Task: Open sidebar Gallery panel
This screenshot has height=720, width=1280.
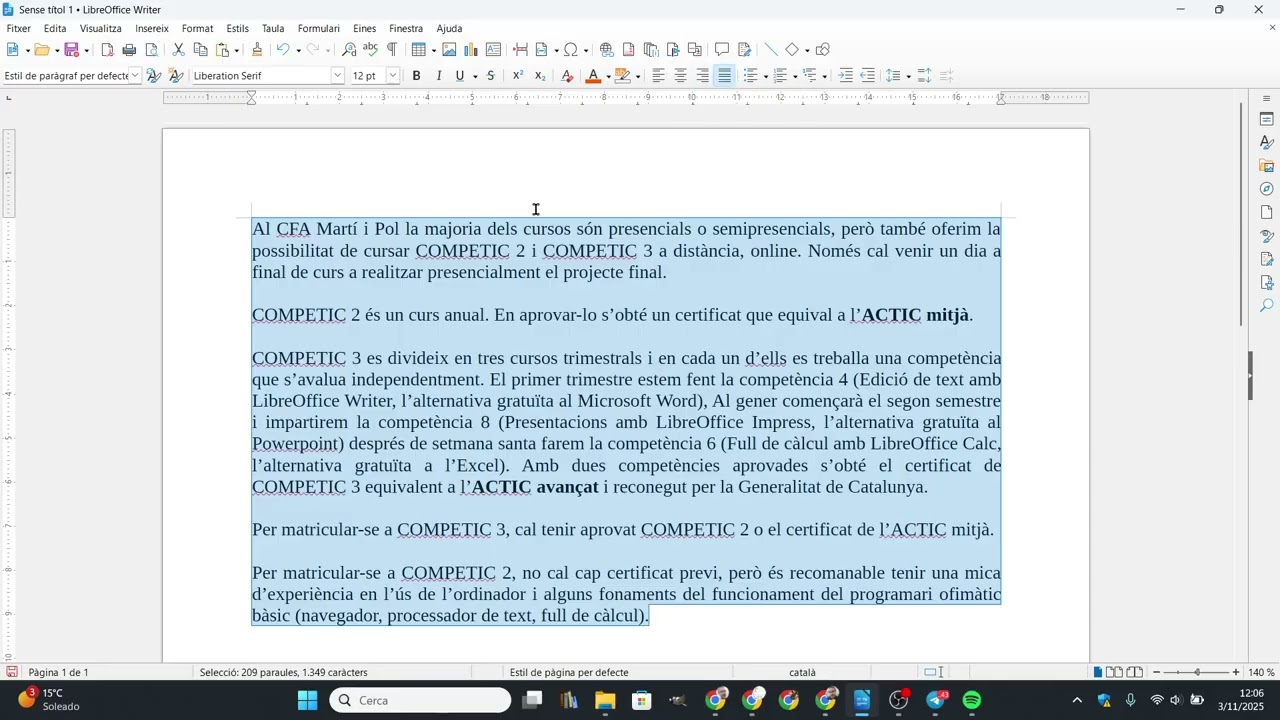Action: click(x=1266, y=166)
